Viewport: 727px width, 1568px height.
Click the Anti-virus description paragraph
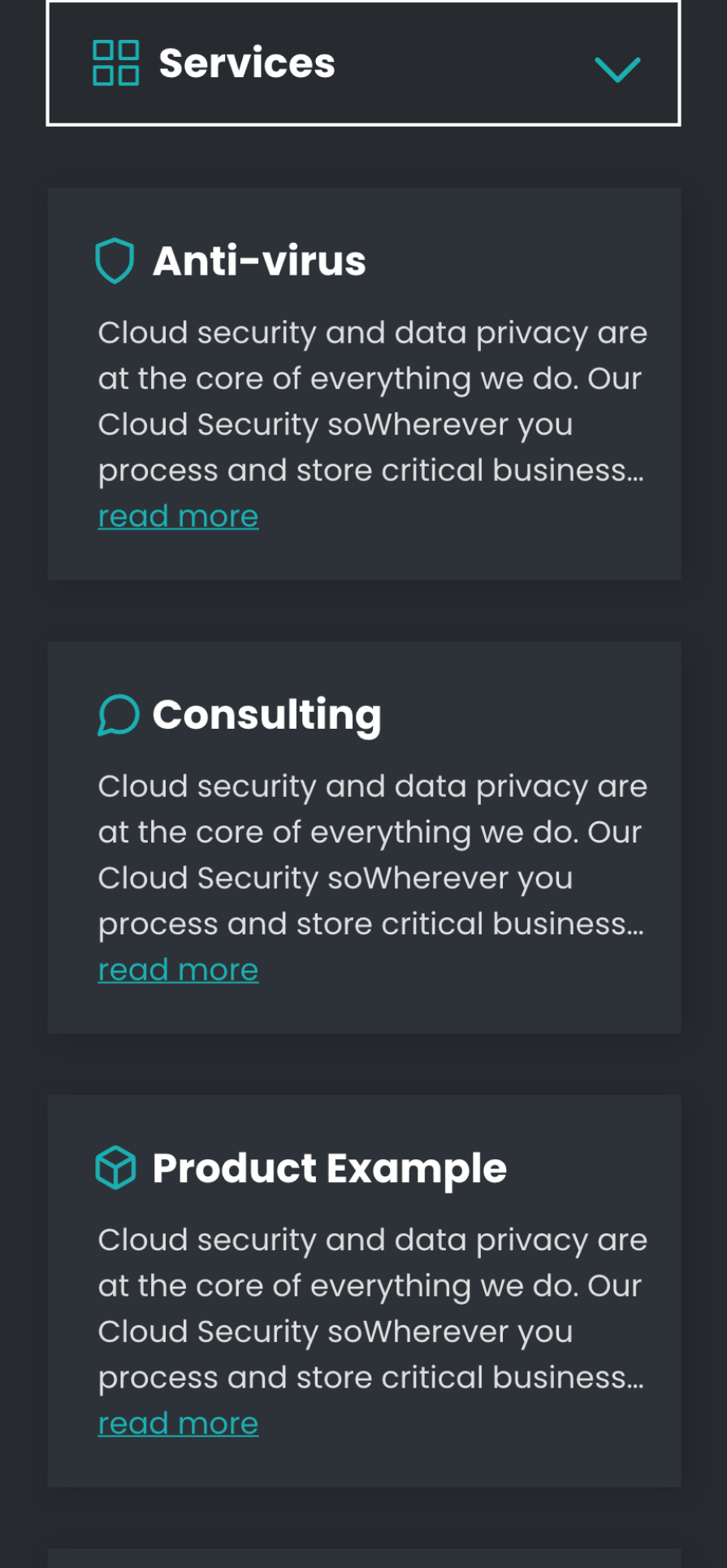point(372,401)
